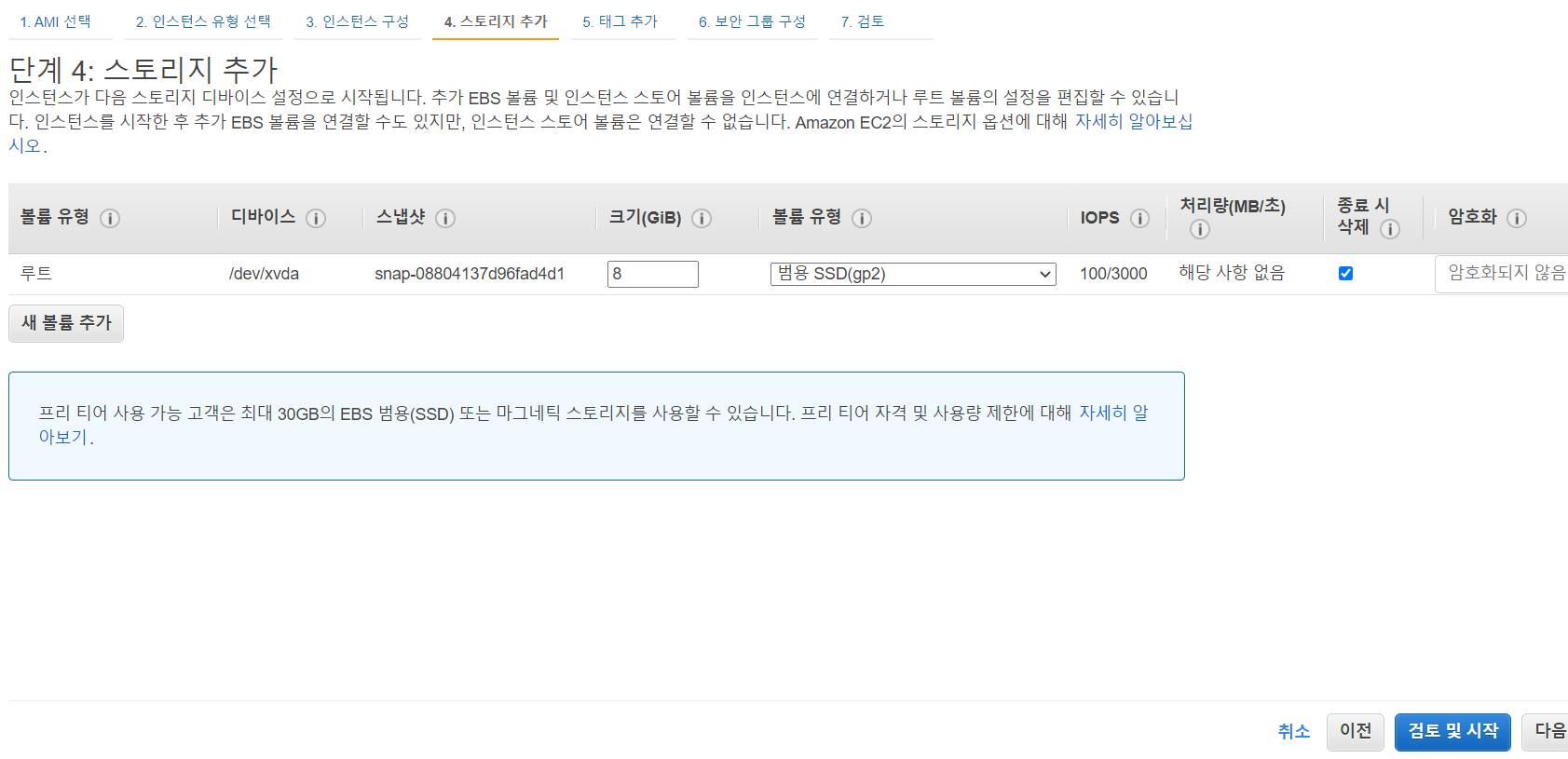Open the 암호화되지 않음 encryption dropdown
The height and width of the screenshot is (759, 1568).
pos(1502,274)
